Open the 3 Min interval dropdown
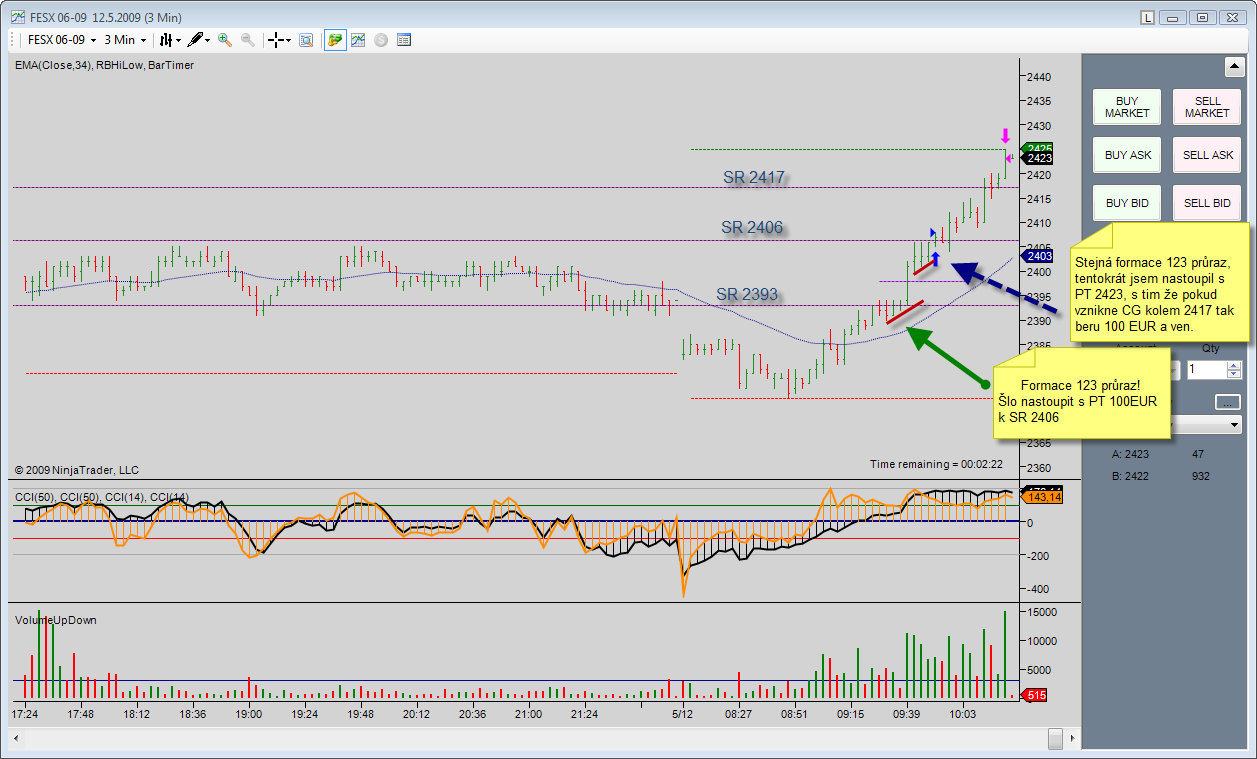 (x=125, y=40)
